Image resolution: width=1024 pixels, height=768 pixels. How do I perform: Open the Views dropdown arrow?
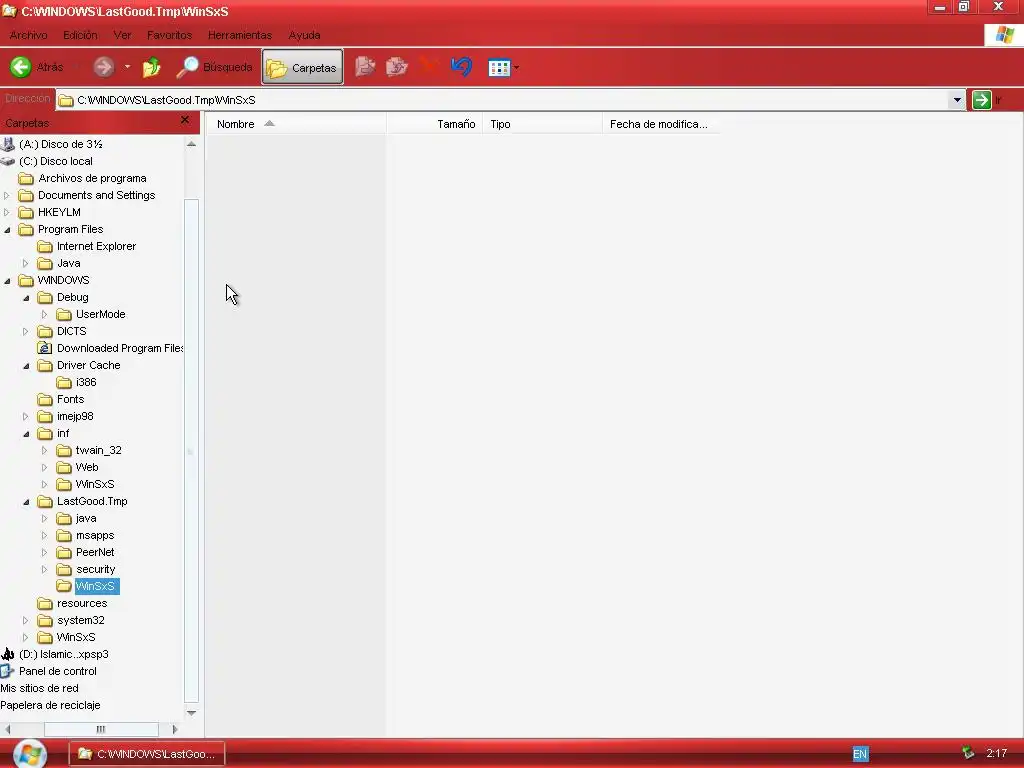tap(517, 67)
